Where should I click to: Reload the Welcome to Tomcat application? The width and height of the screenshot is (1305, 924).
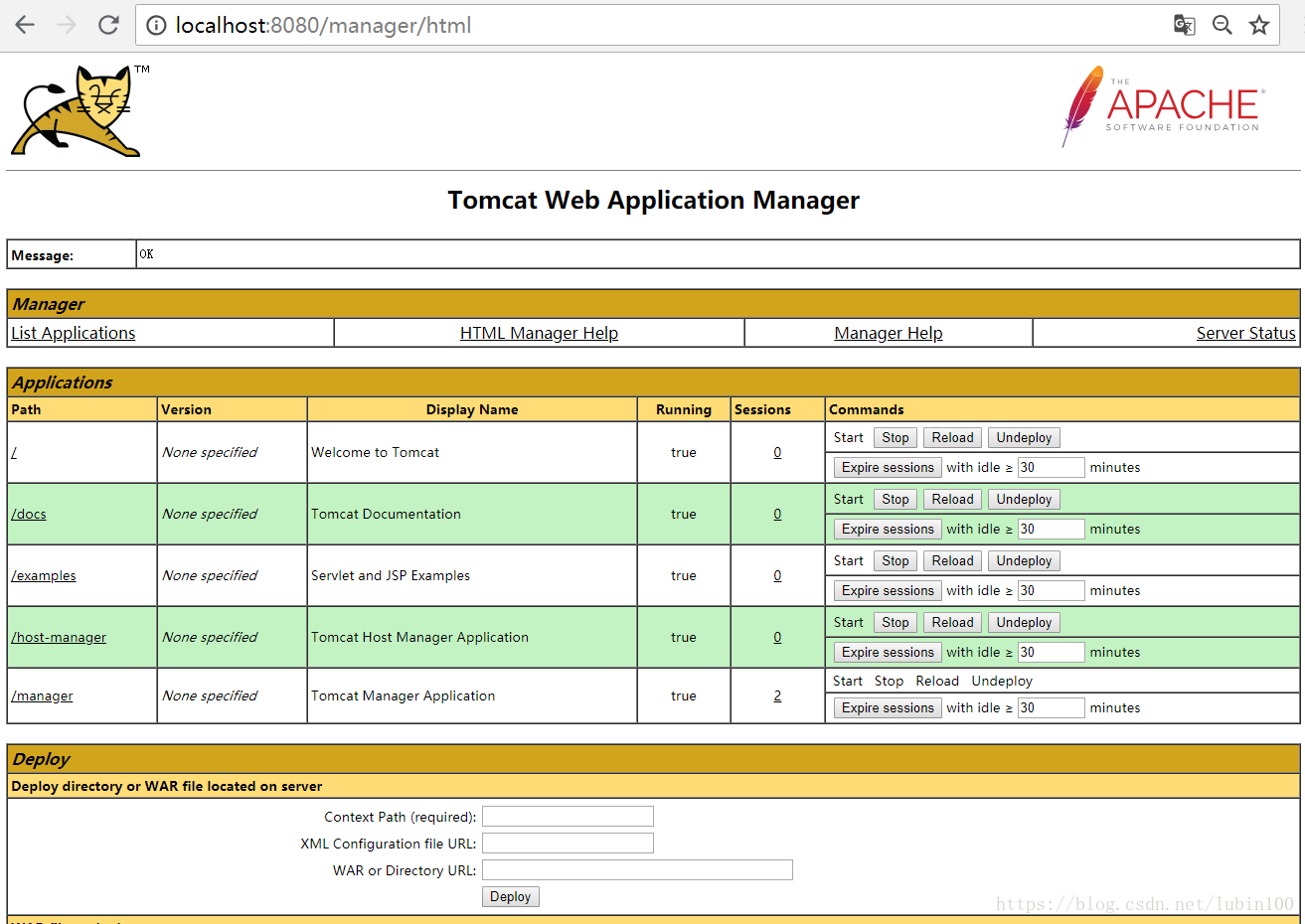(953, 437)
